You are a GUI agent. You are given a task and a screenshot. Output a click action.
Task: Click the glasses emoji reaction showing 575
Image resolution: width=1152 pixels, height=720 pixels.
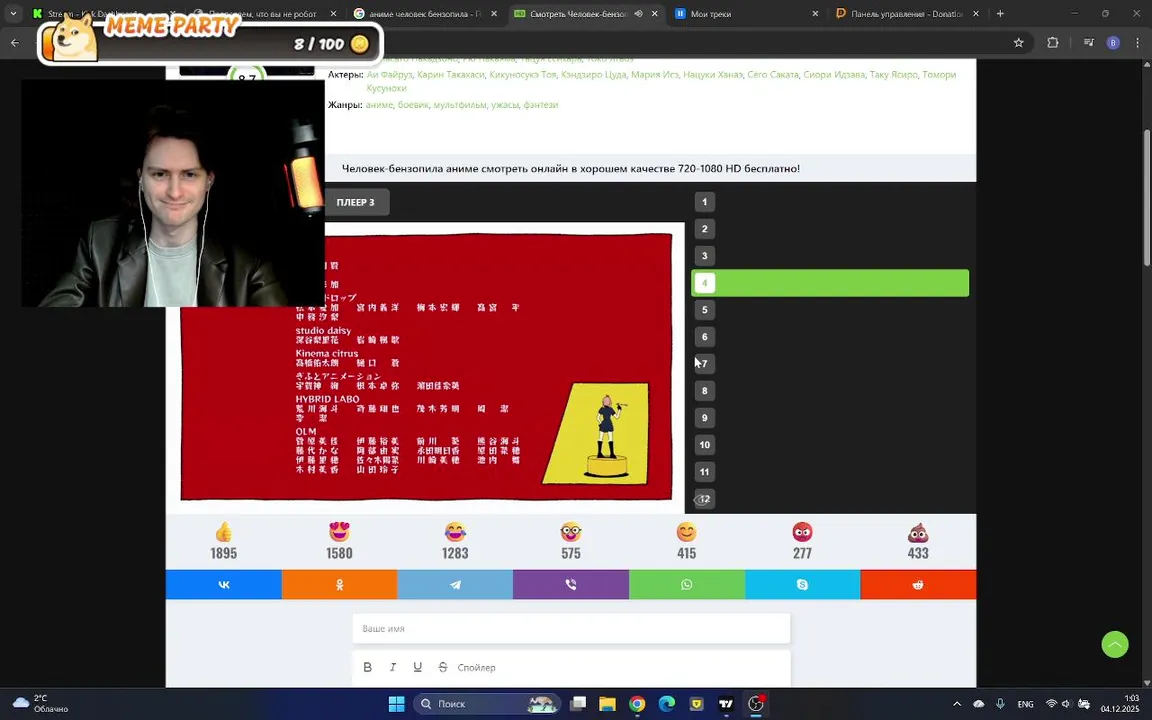571,541
